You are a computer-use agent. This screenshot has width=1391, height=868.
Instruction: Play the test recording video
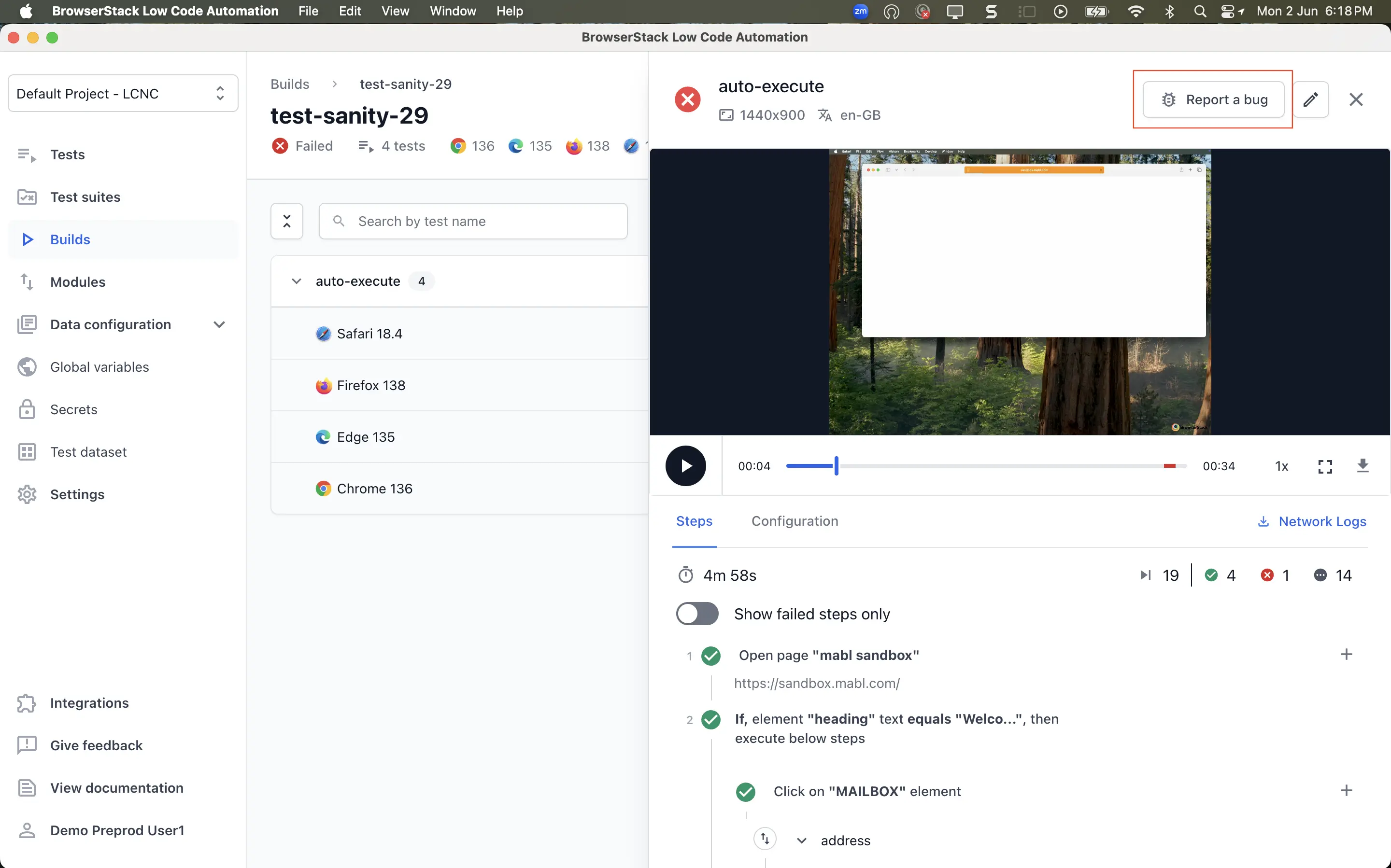[686, 465]
